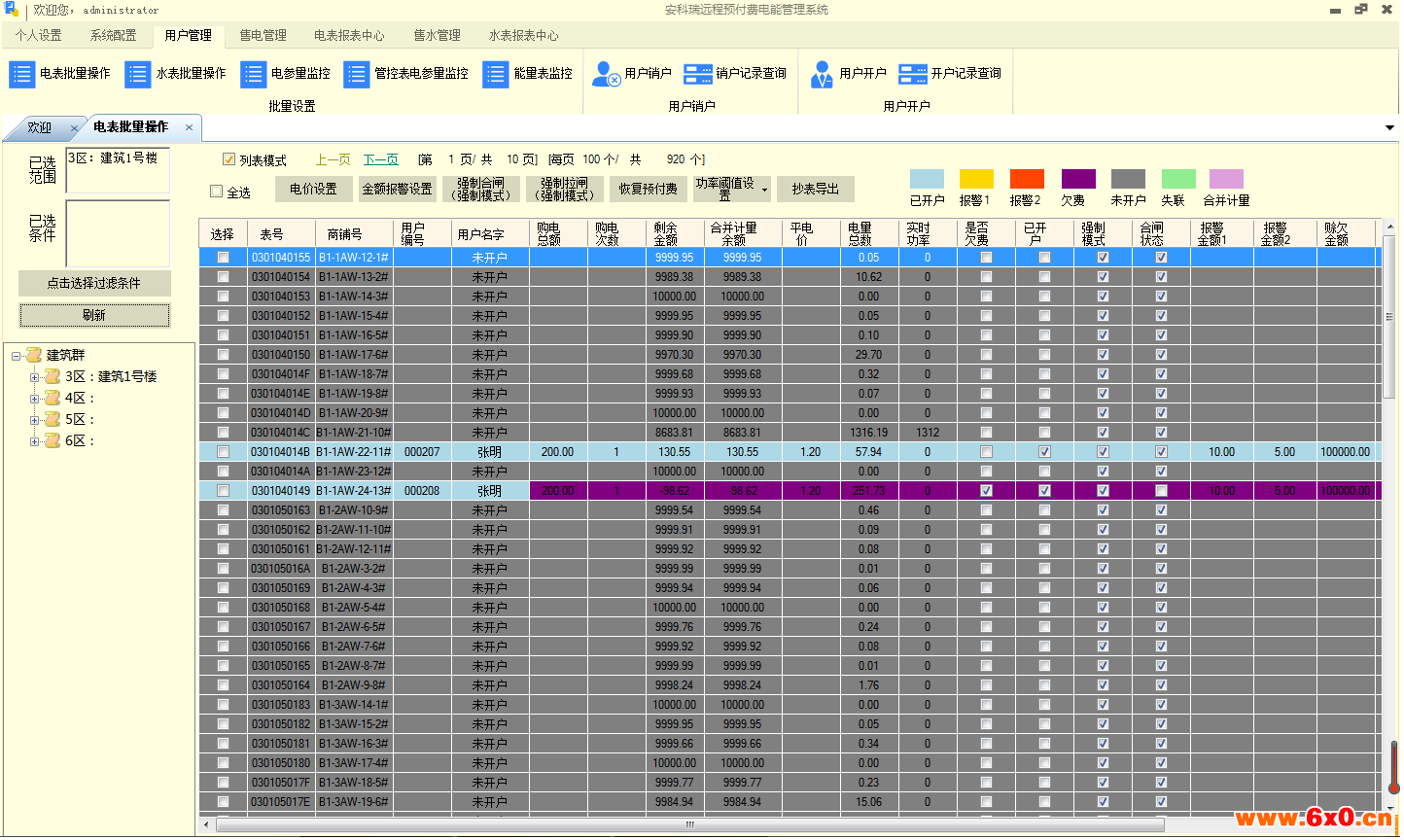The height and width of the screenshot is (840, 1404).
Task: Close the 电表批量操作 tab
Action: click(189, 127)
